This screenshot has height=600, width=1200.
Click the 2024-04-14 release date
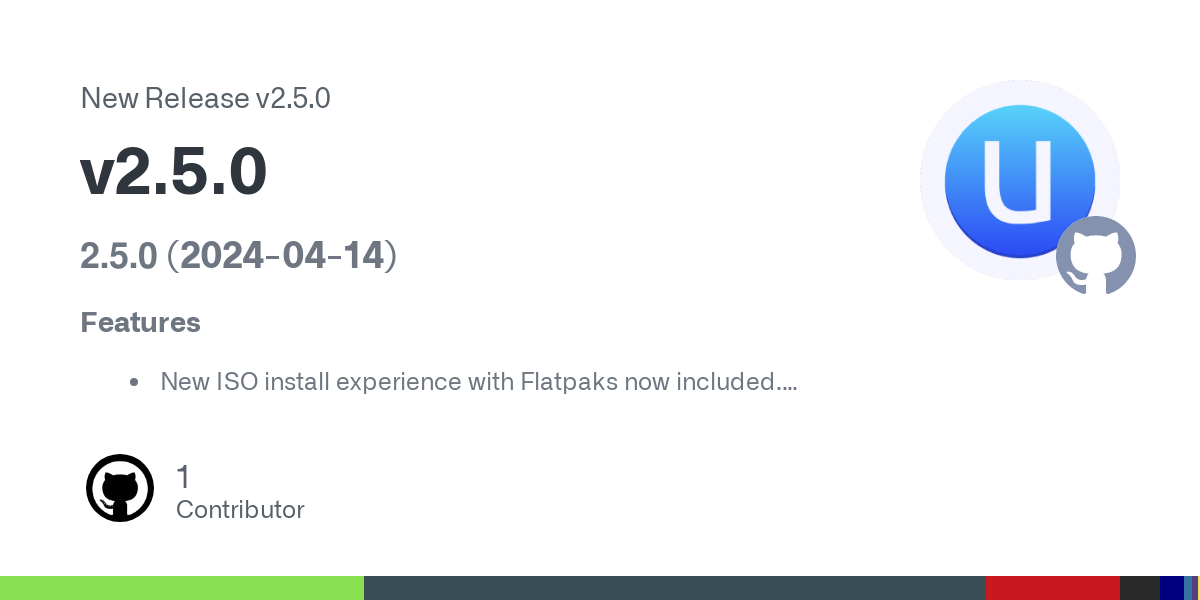point(282,256)
